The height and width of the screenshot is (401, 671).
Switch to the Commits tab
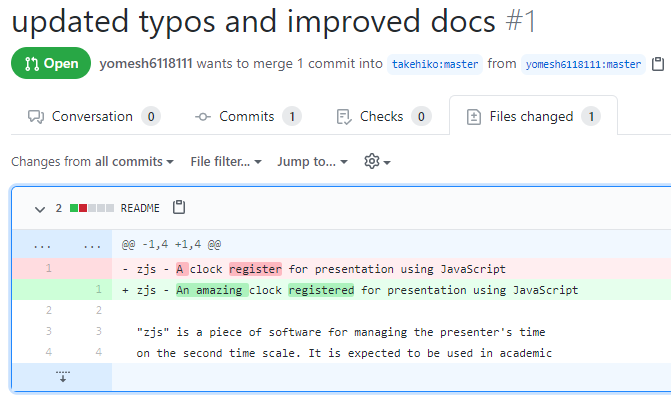click(248, 116)
